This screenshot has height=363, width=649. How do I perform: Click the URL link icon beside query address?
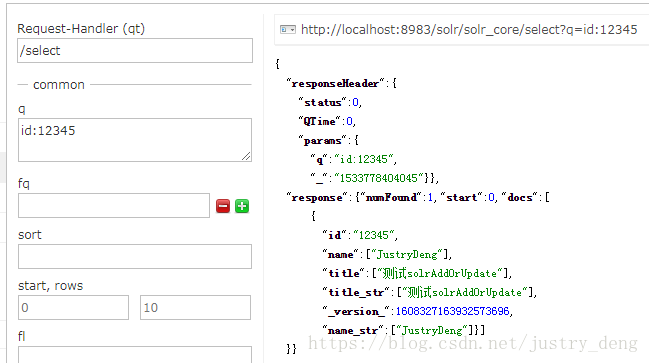[x=288, y=30]
